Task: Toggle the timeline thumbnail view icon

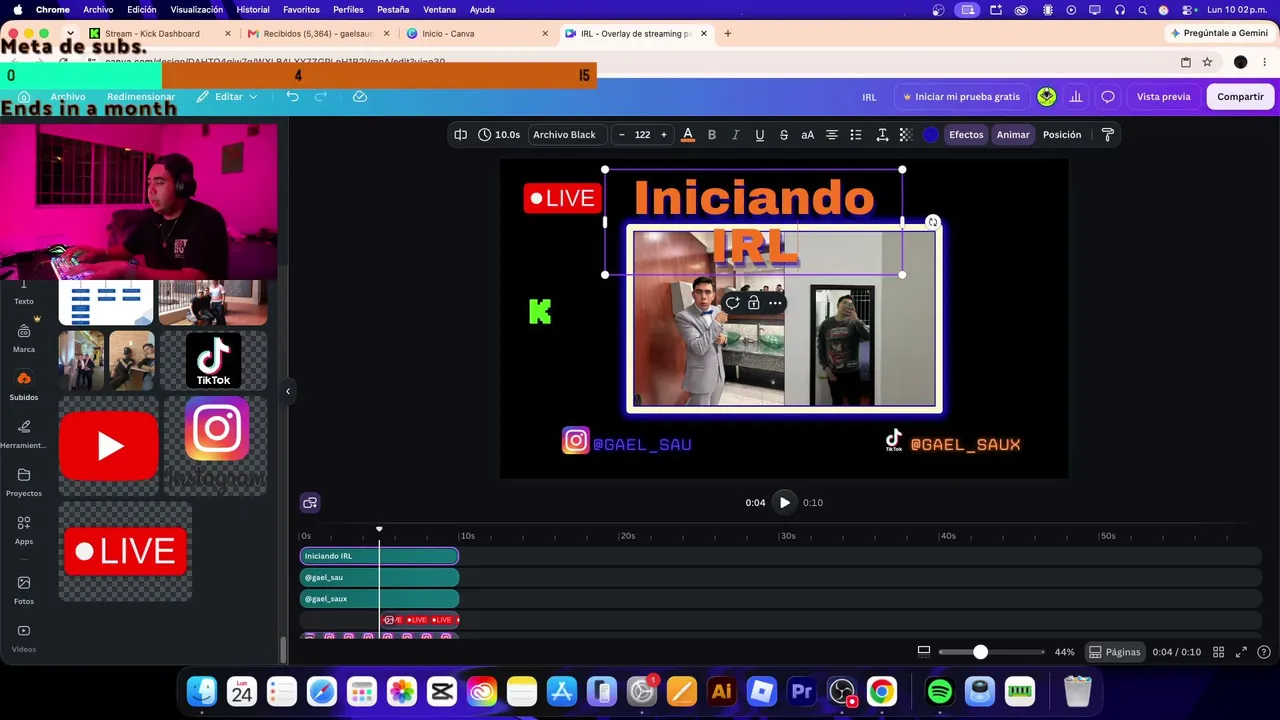Action: point(924,652)
